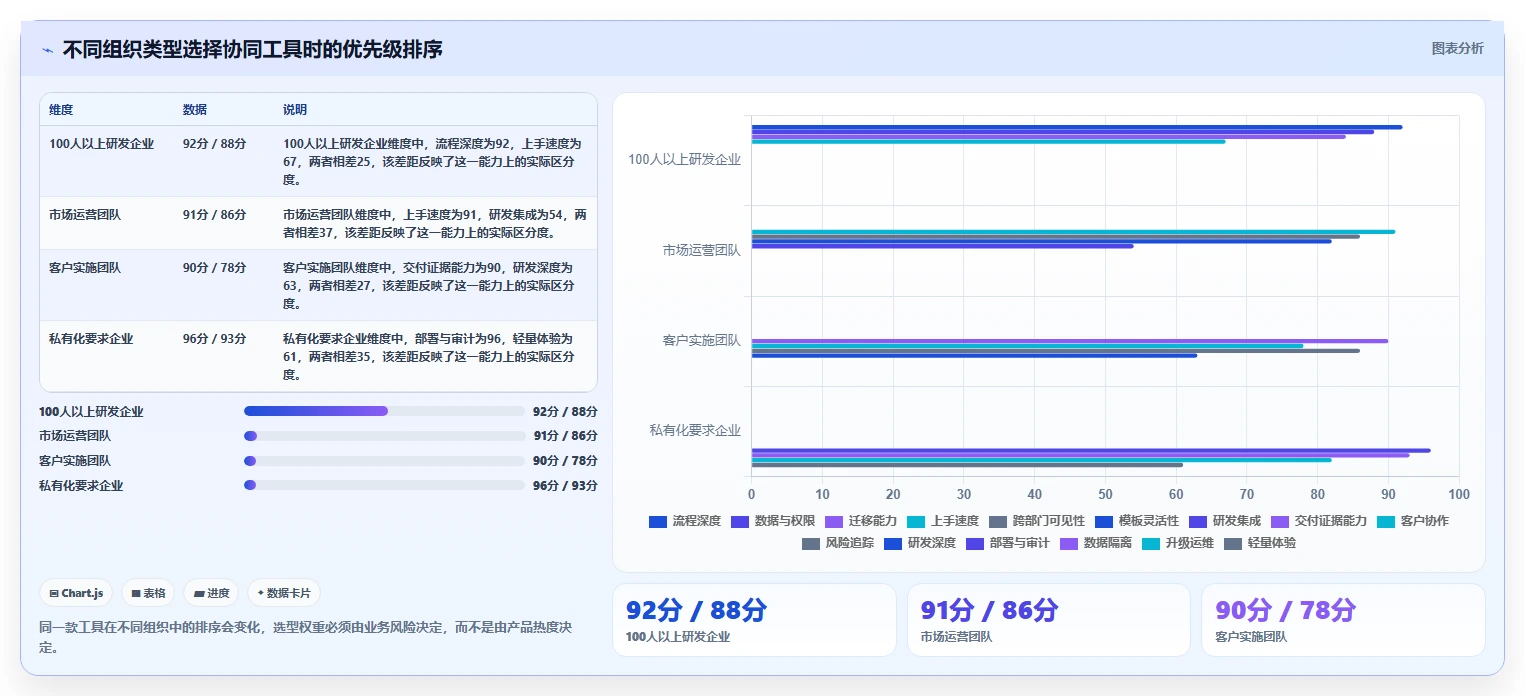
Task: Click the Chart.js tag chip
Action: 77,593
